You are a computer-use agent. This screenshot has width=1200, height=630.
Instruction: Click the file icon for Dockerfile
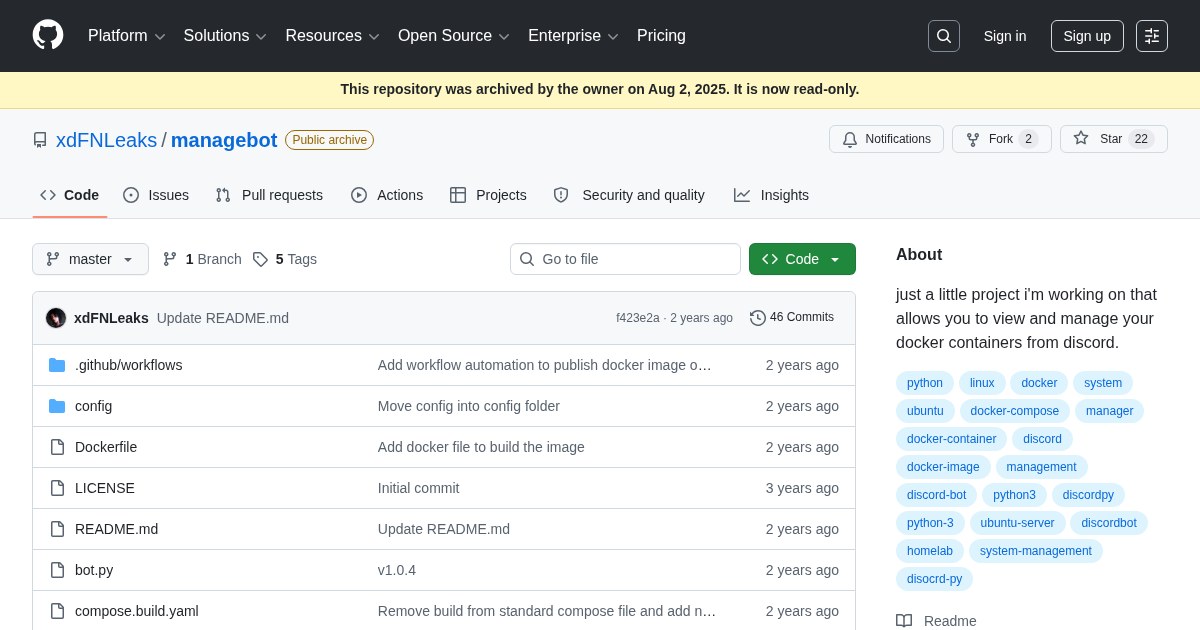57,447
